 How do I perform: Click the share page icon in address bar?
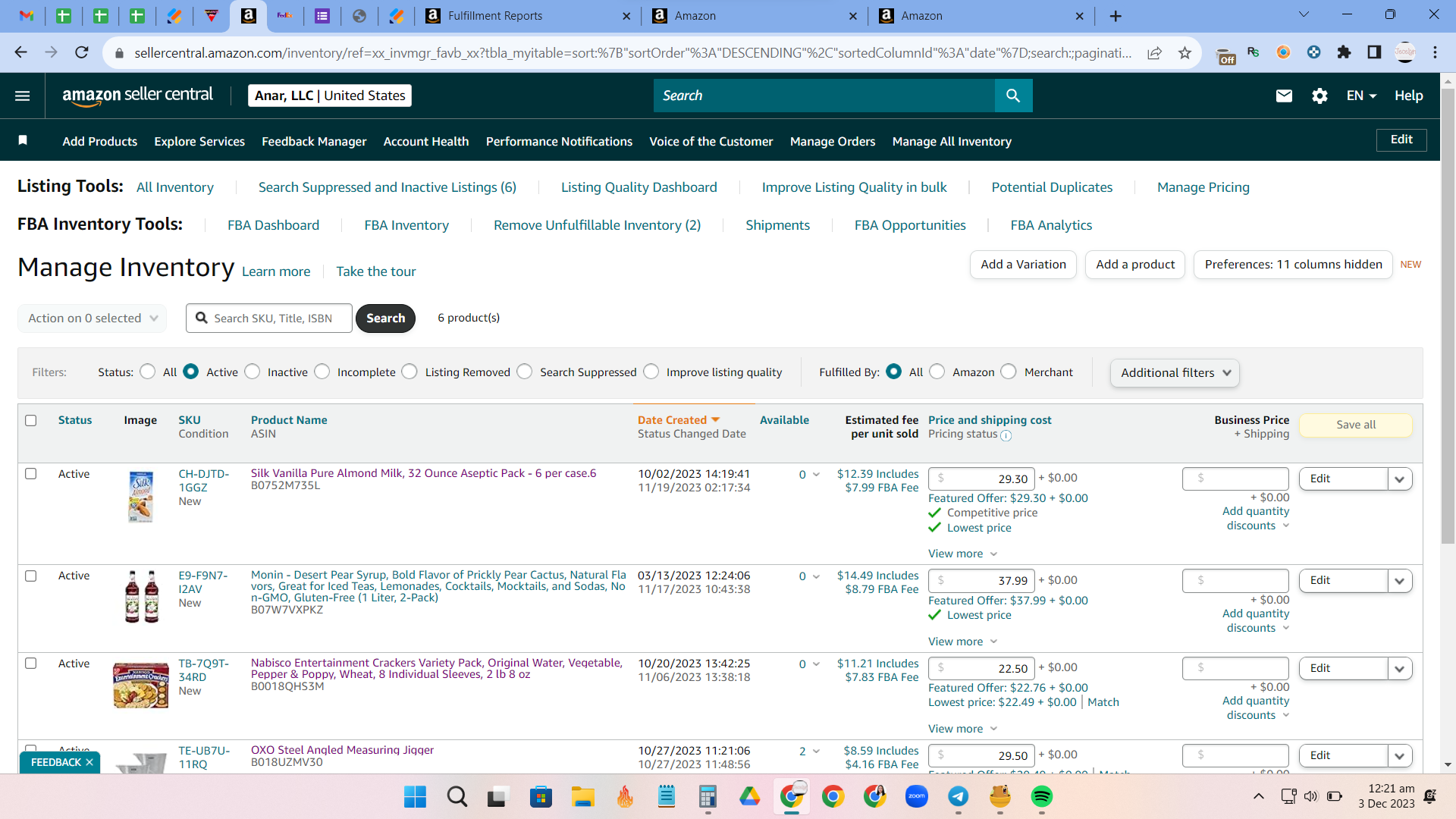click(1154, 52)
